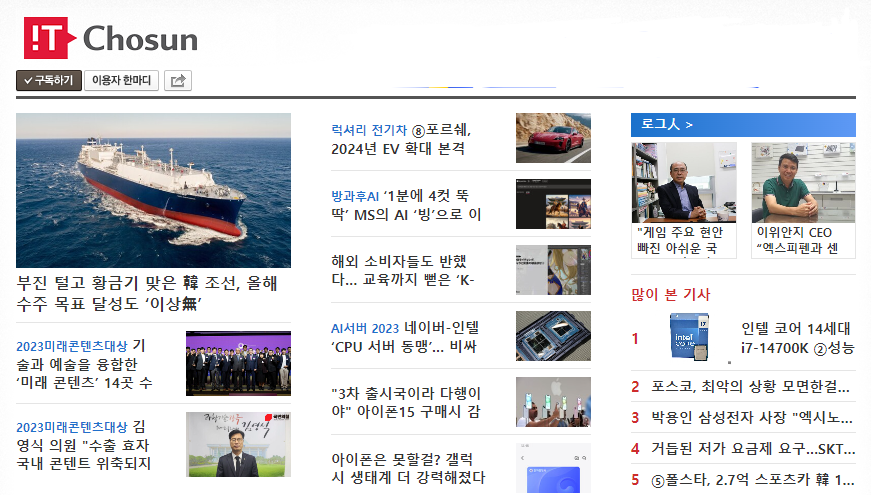871x495 pixels.
Task: Open ranked article 폴스타, 2.7억 스포츠카
Action: (753, 480)
